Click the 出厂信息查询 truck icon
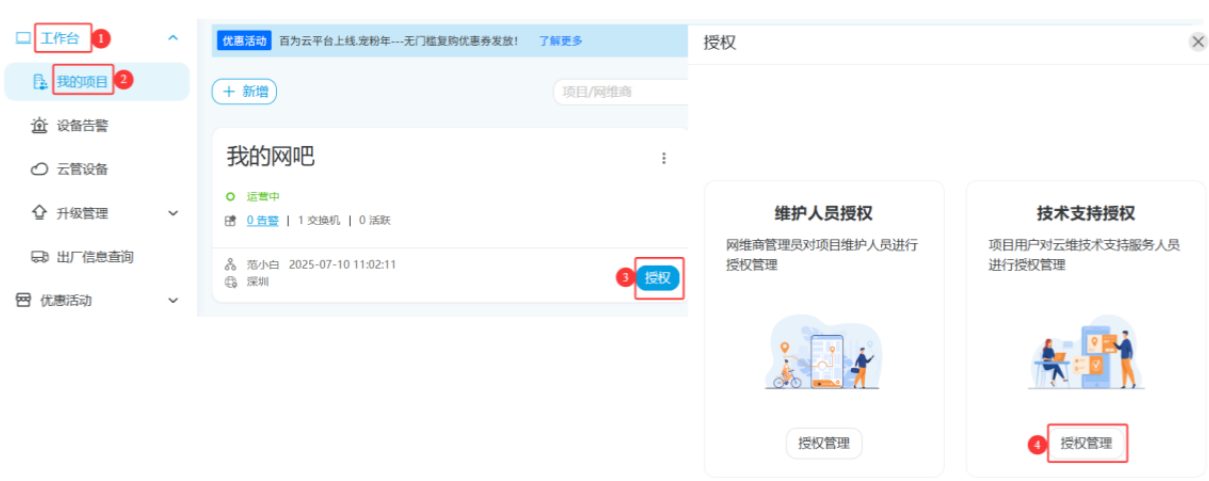1209x481 pixels. pyautogui.click(x=39, y=257)
